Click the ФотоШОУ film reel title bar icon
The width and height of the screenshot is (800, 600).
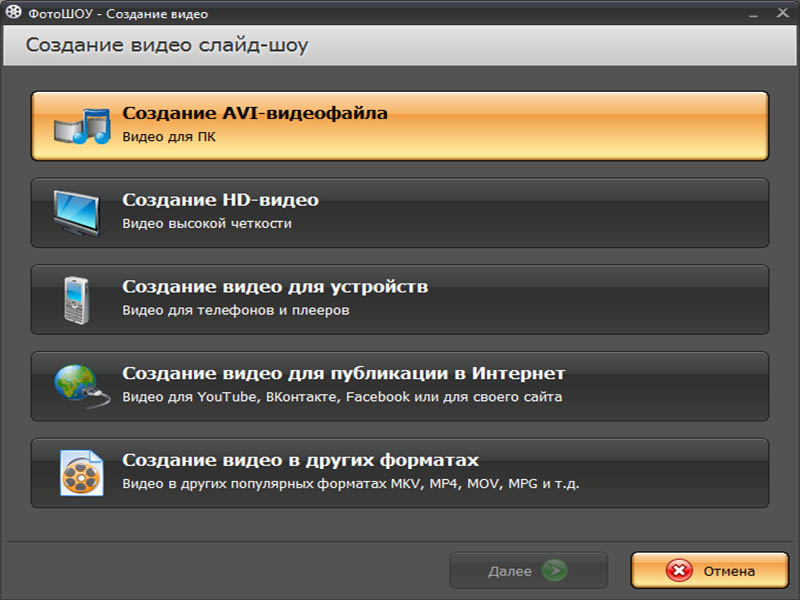point(12,12)
